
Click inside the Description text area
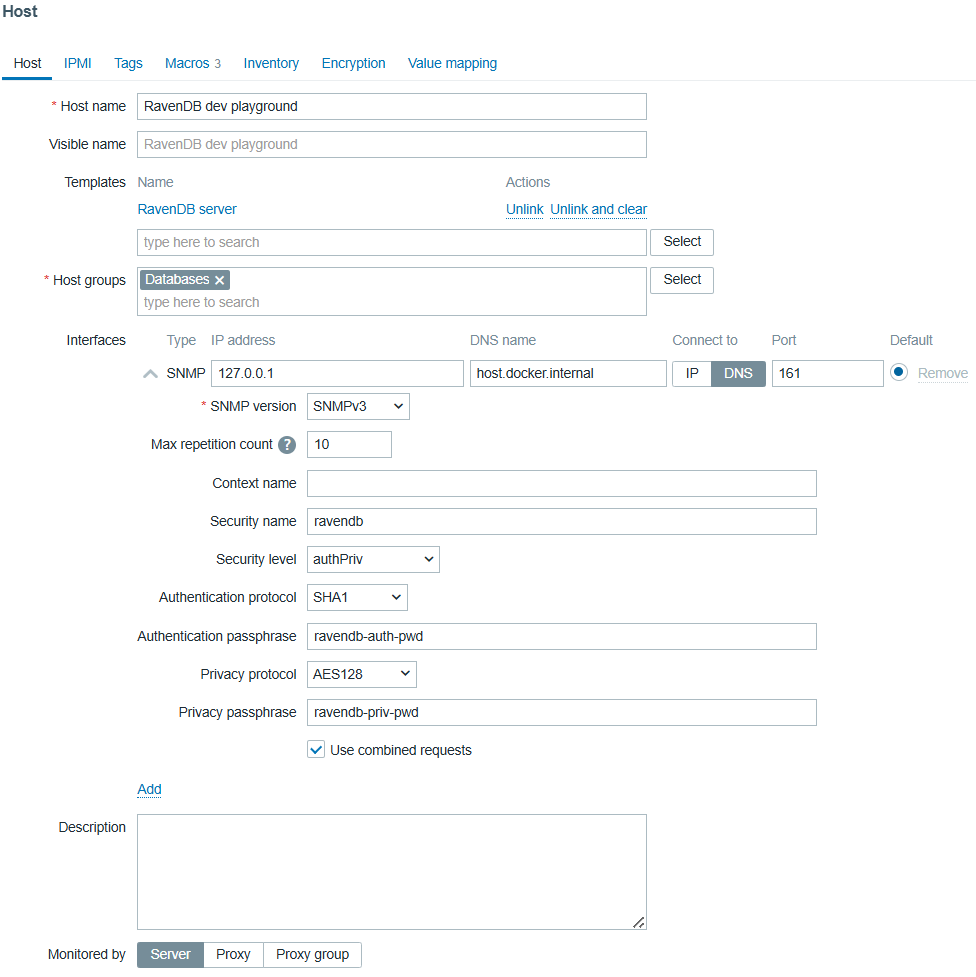click(392, 872)
